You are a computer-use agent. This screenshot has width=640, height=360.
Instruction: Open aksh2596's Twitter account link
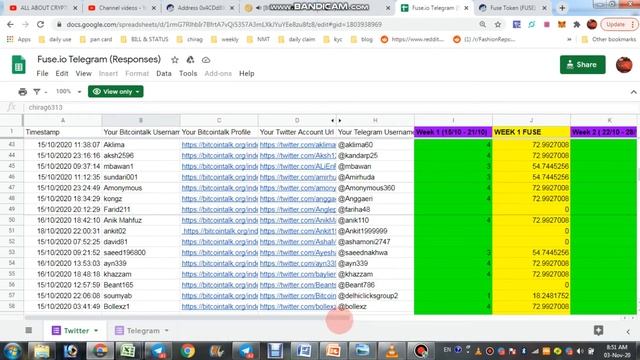298,156
